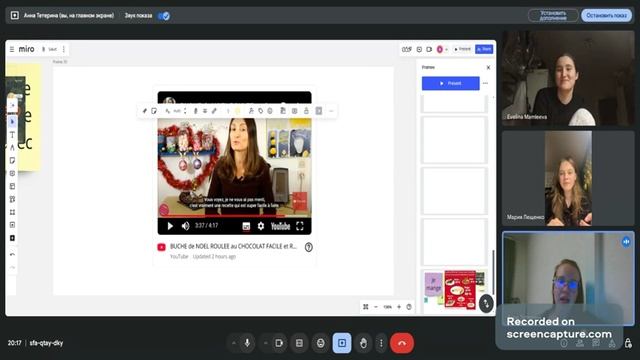The height and width of the screenshot is (360, 640).
Task: Select the sticky note tool in Miro toolbar
Action: 12,160
